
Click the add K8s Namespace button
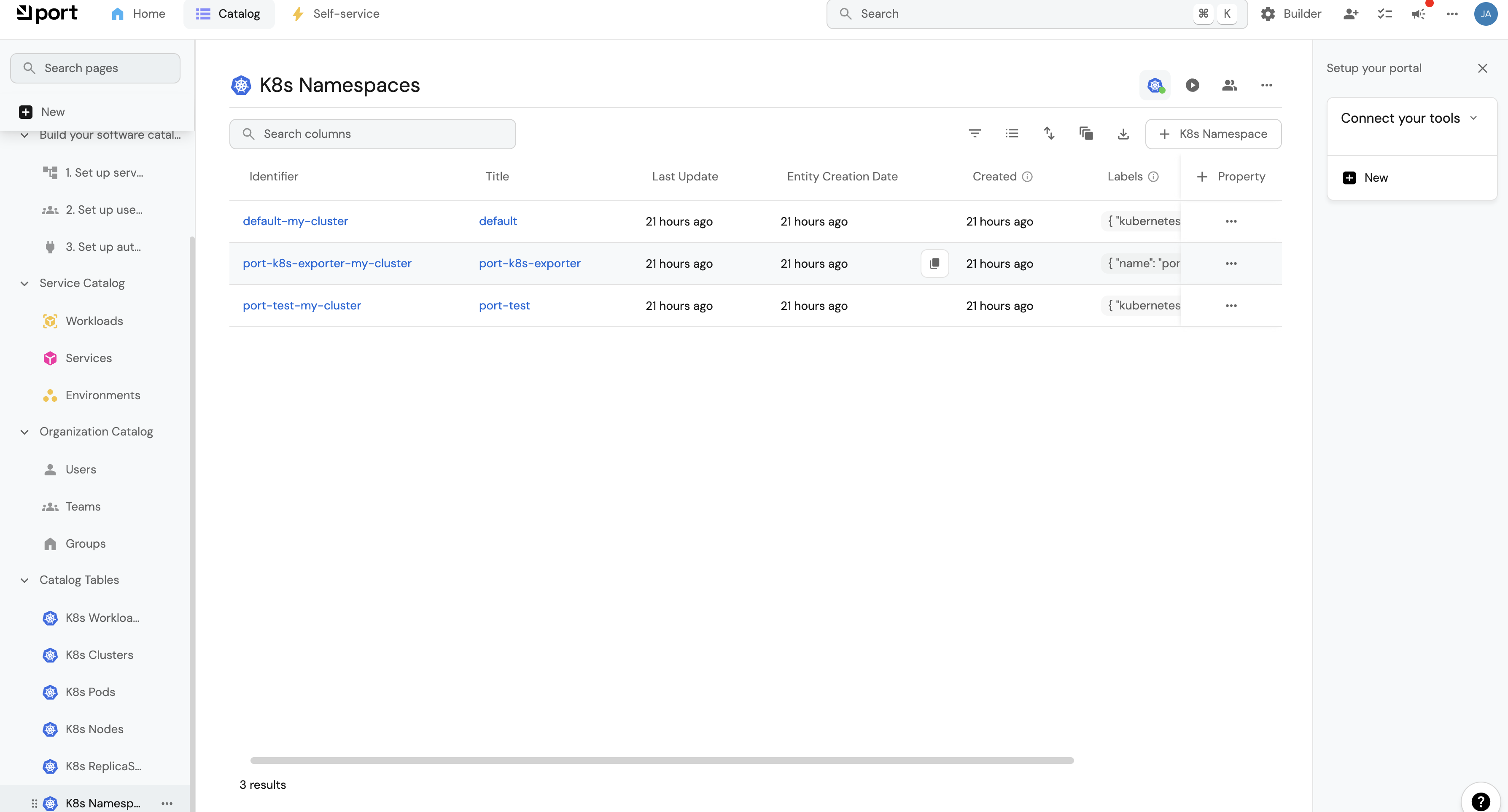pos(1213,134)
